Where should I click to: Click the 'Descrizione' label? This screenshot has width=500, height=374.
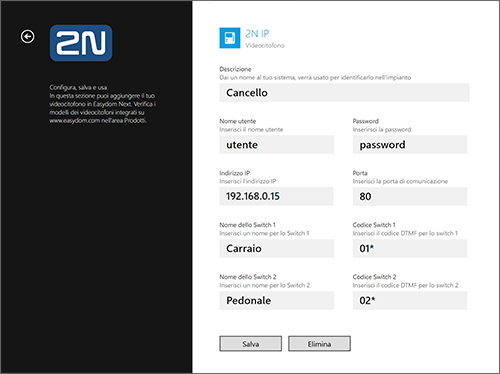pyautogui.click(x=235, y=69)
